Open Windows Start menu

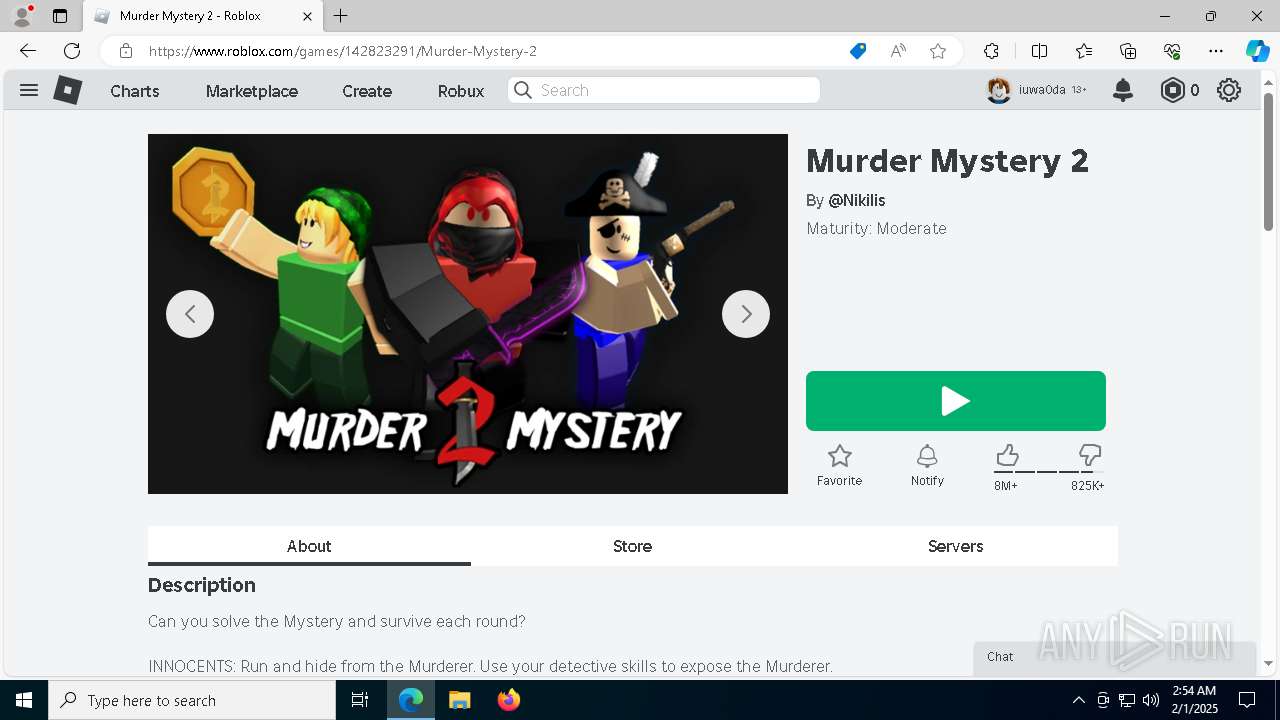[24, 700]
